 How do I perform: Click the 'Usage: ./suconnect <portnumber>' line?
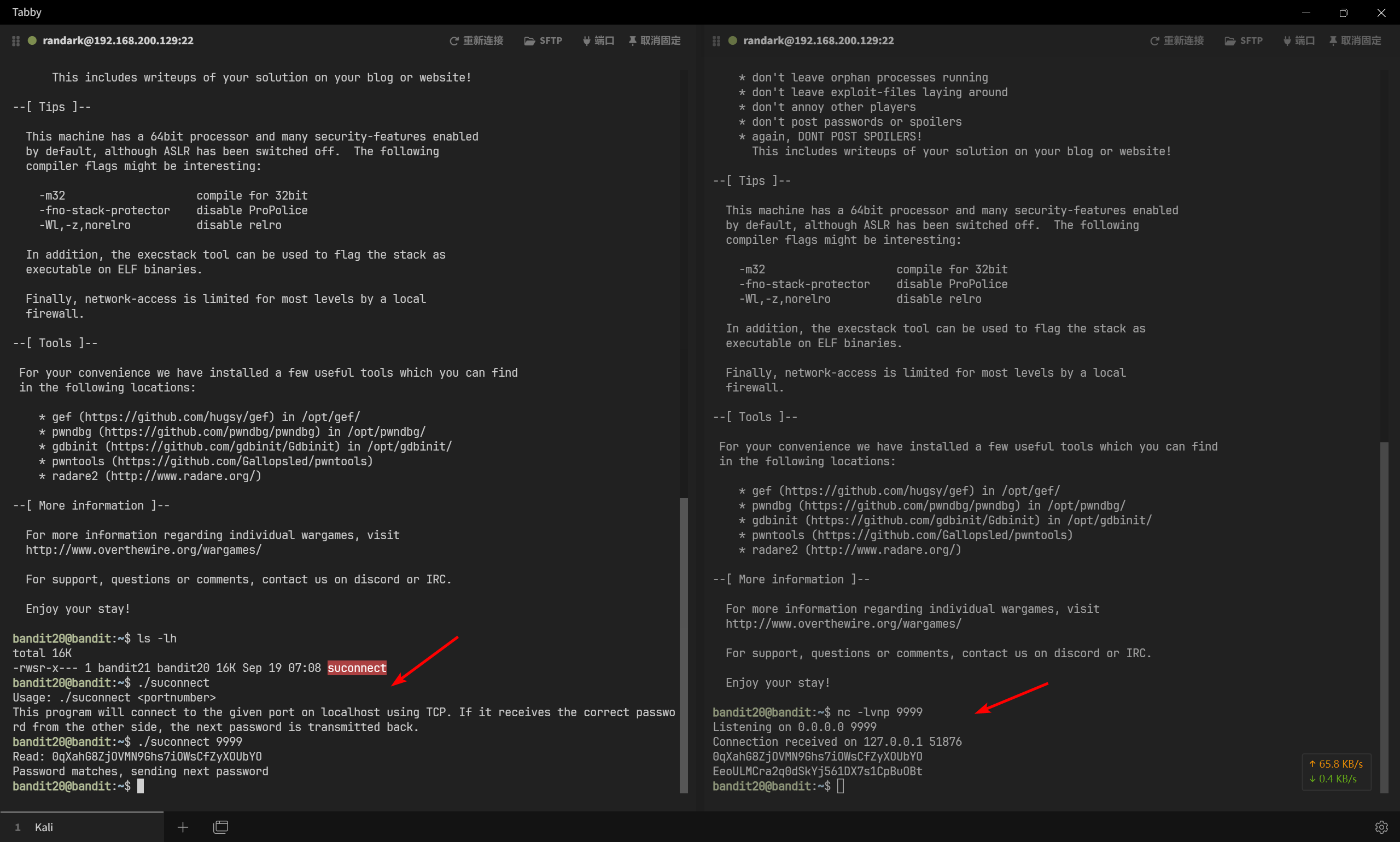pos(114,697)
